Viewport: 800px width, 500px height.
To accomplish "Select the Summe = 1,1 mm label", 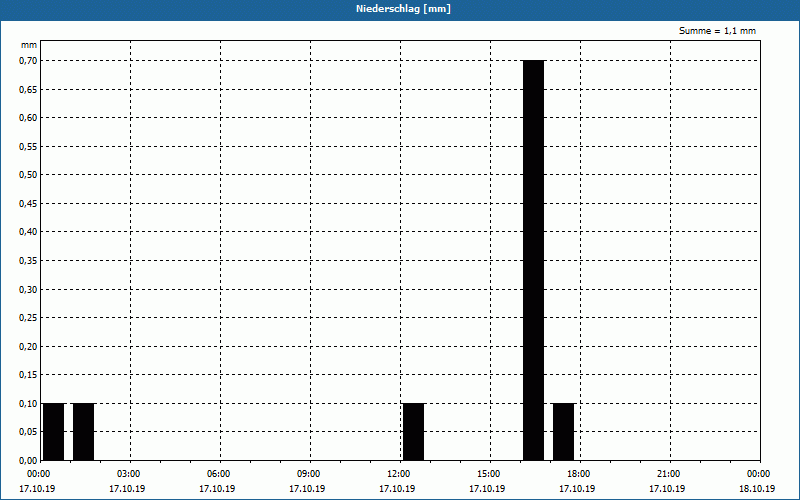I will coord(717,31).
